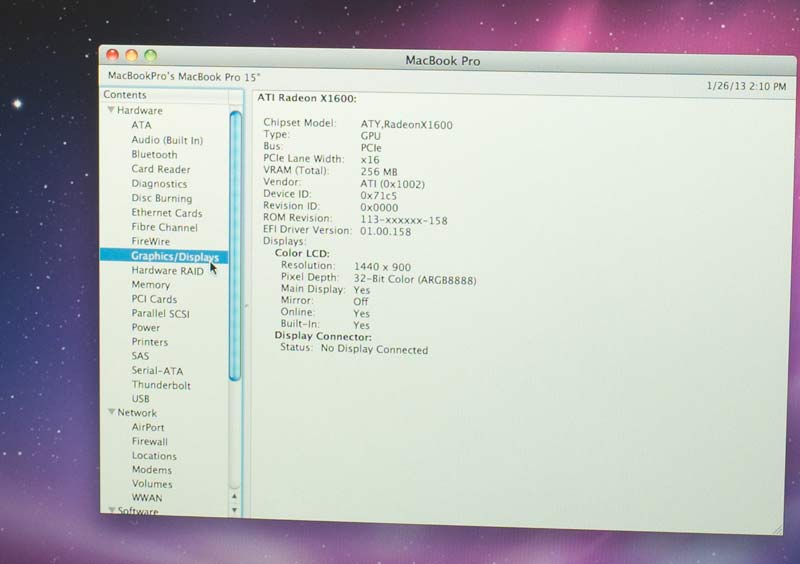800x564 pixels.
Task: Click the 113-xxxxxx-158 ROM revision
Action: (x=404, y=220)
